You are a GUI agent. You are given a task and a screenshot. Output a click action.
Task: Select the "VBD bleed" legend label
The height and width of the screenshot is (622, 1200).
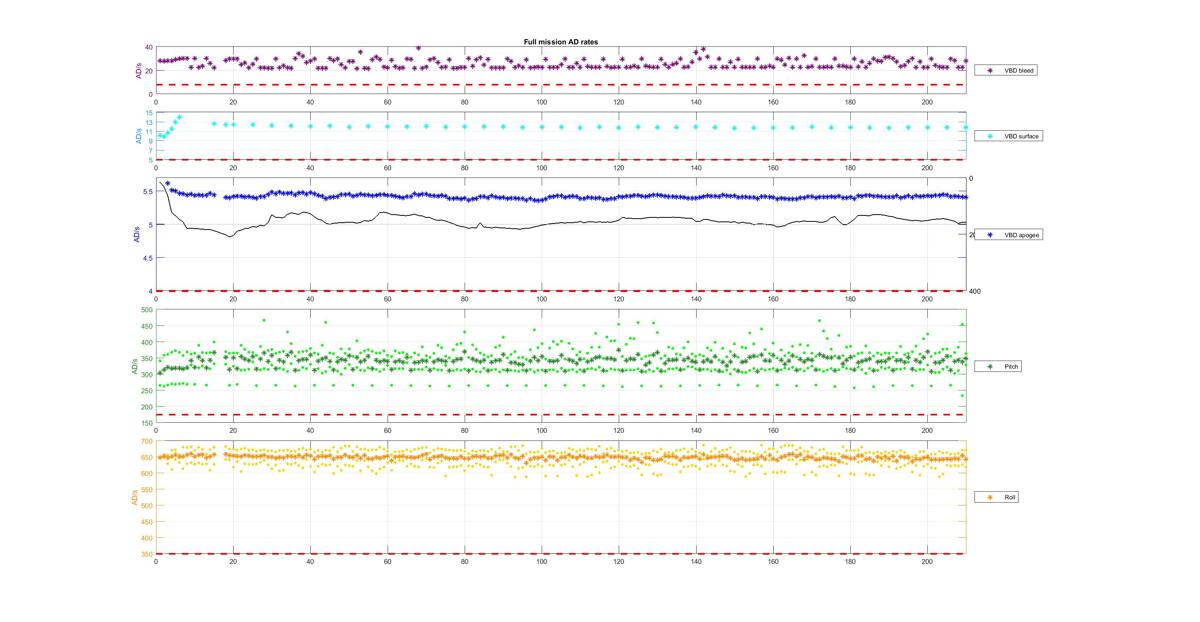coord(1019,71)
